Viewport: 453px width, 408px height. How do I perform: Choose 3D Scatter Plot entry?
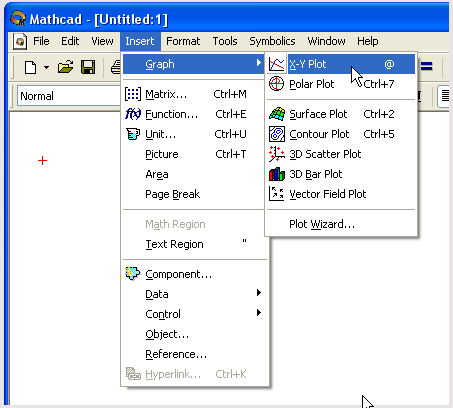tap(341, 154)
